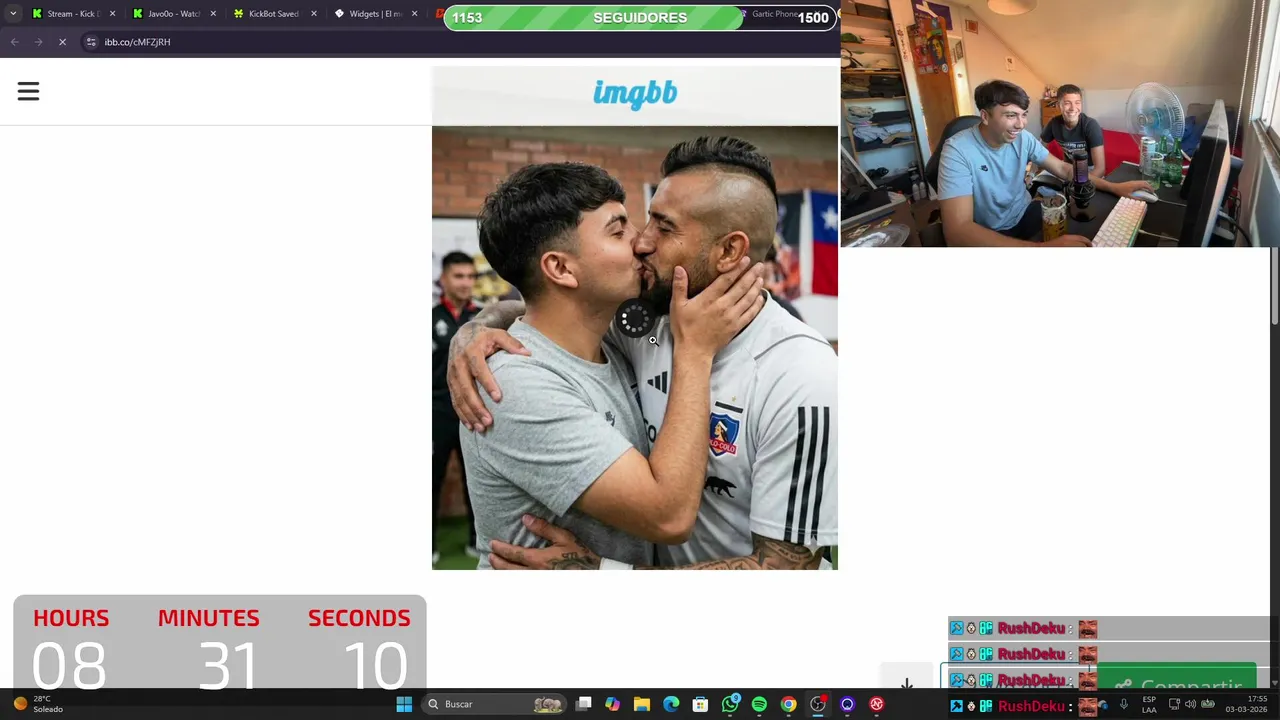Stop loading the page in Chrome
This screenshot has height=720, width=1280.
[x=62, y=42]
